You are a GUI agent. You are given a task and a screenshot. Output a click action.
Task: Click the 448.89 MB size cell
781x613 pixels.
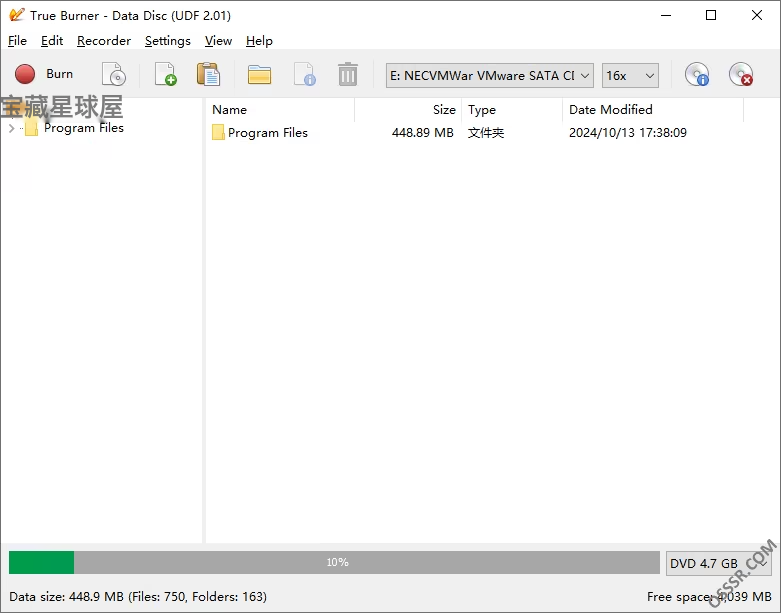click(x=422, y=132)
